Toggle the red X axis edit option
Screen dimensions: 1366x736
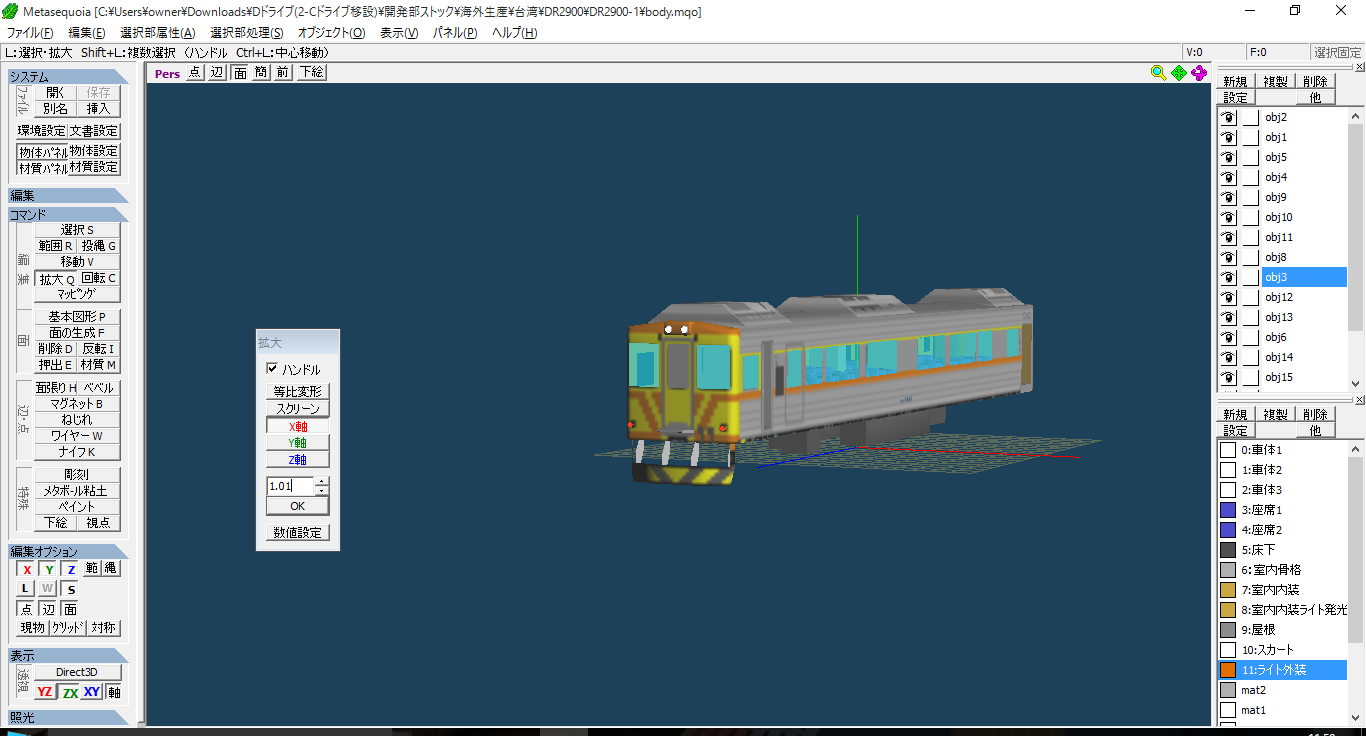(27, 569)
